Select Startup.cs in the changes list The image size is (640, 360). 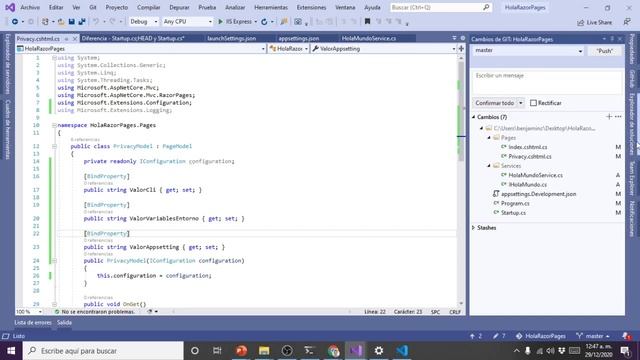(x=513, y=213)
